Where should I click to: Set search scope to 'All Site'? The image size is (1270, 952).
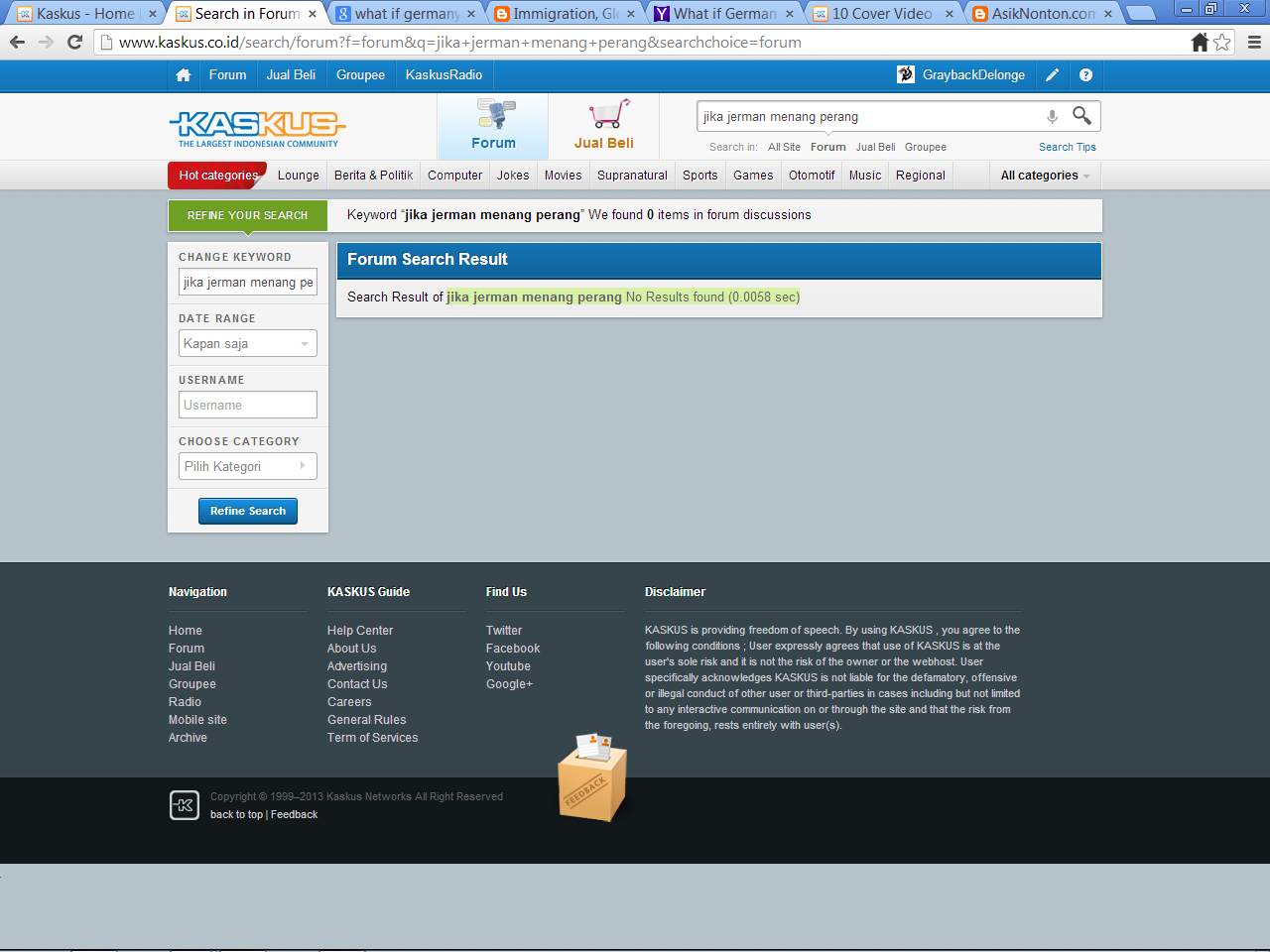click(784, 147)
